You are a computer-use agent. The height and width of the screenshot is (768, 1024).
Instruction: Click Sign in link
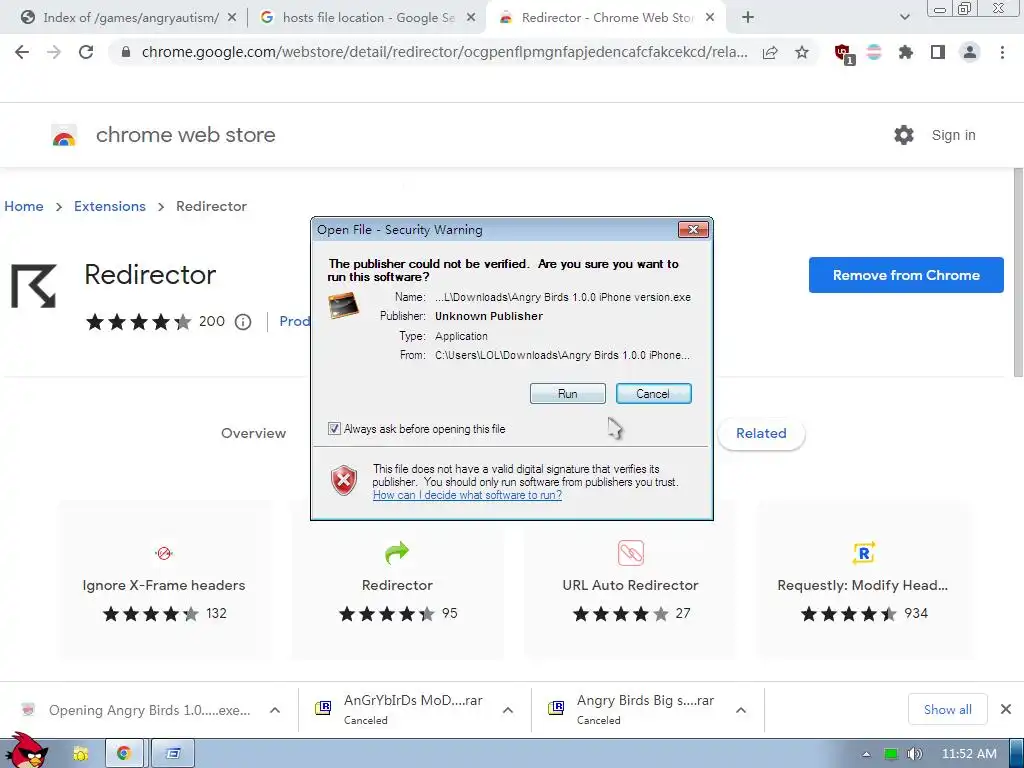point(953,135)
